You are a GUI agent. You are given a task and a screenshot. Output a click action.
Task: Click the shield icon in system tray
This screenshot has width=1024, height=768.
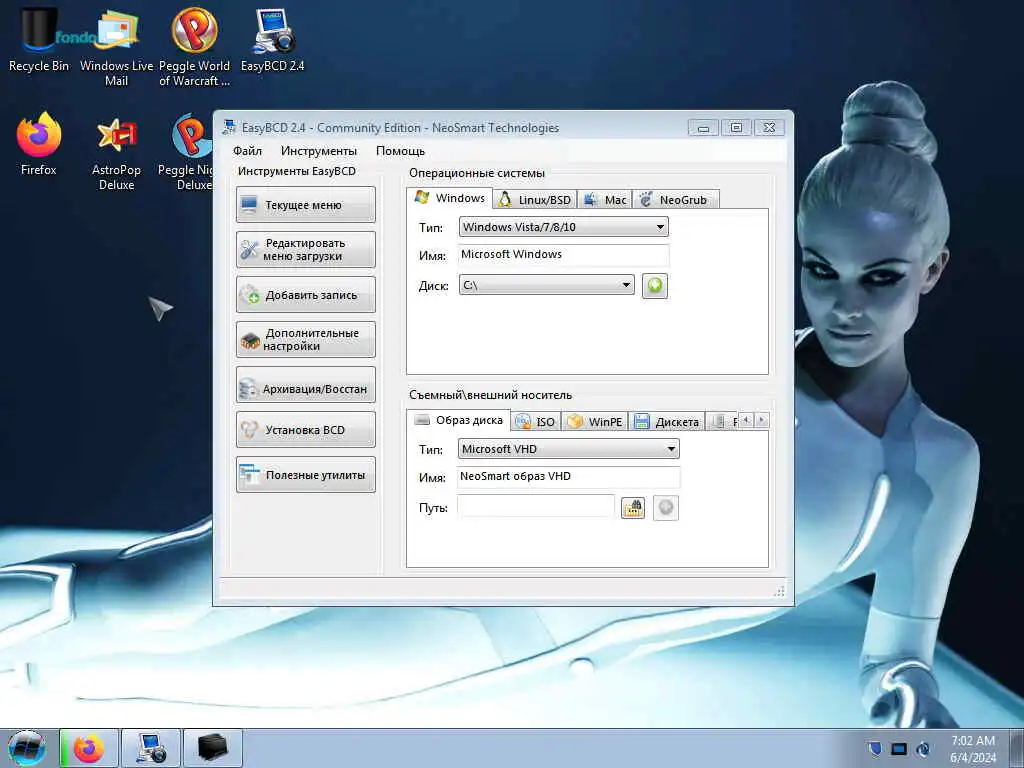click(875, 748)
